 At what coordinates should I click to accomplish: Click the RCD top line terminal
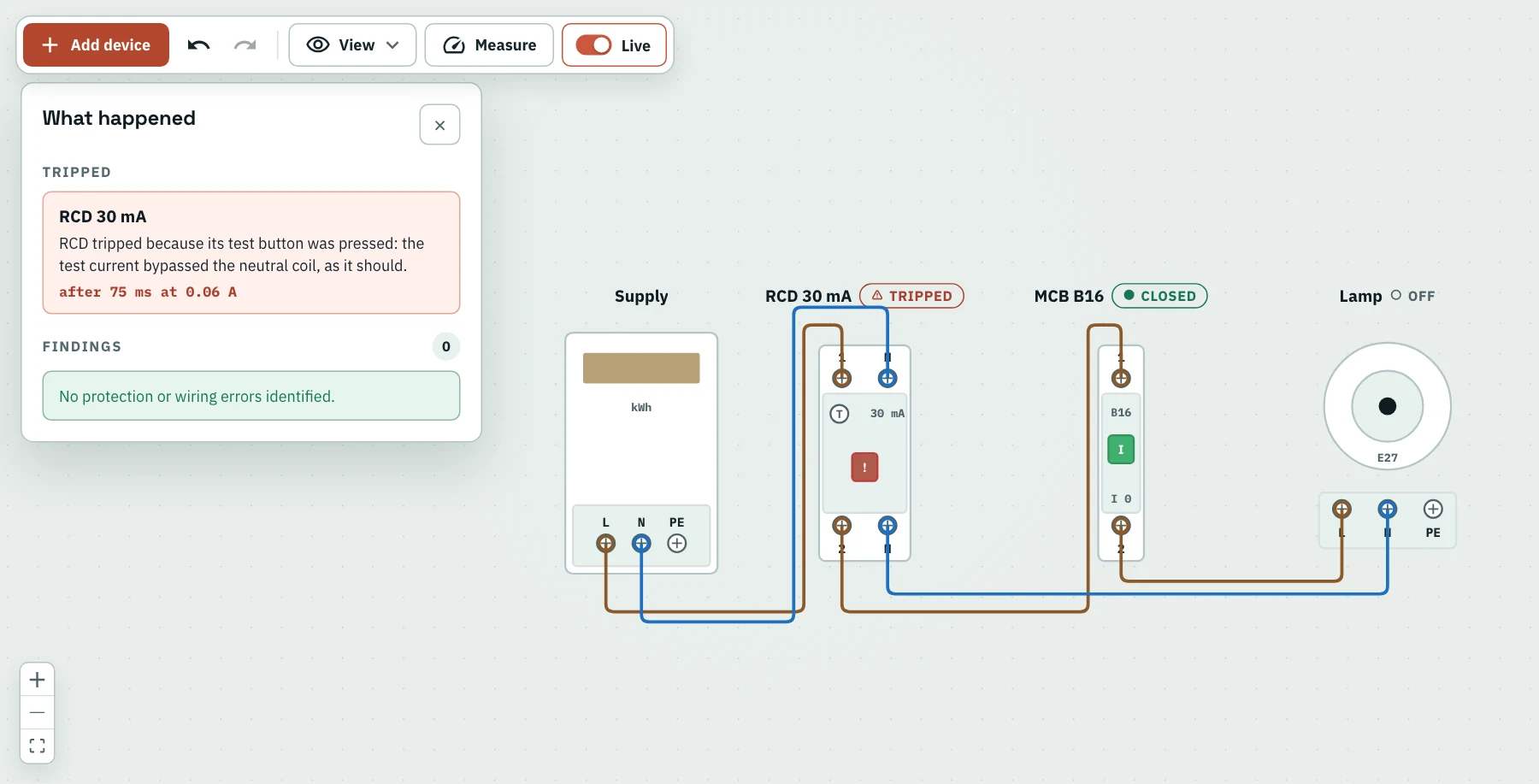pyautogui.click(x=842, y=378)
